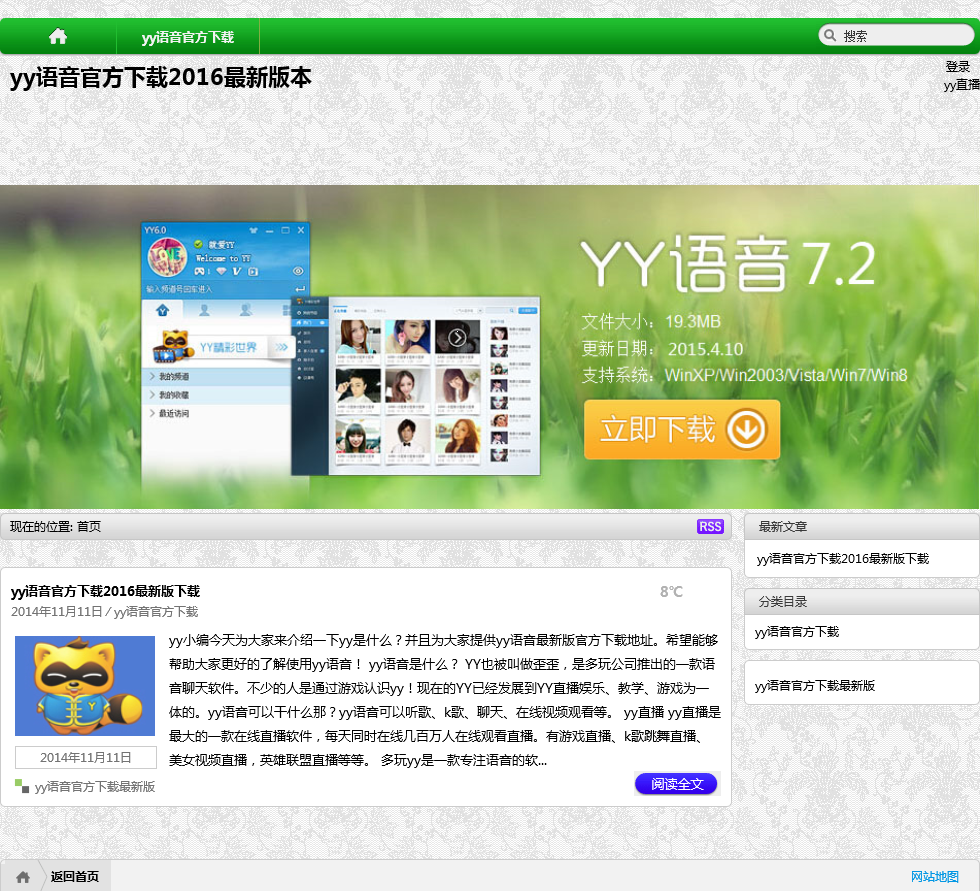The width and height of the screenshot is (980, 891).
Task: Open sidebar category yy语音官方下载
Action: coord(797,632)
